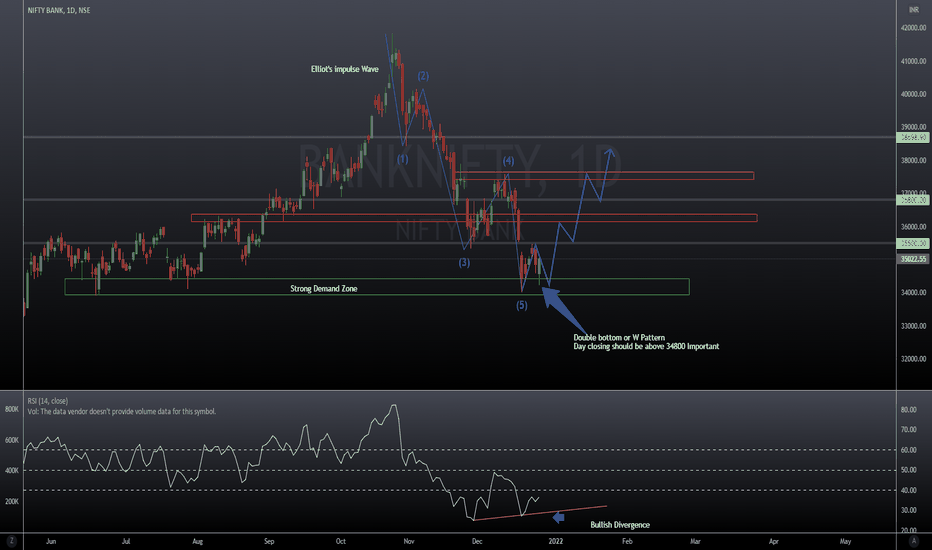Click the 200K left volume scale label
932x550 pixels.
pyautogui.click(x=12, y=501)
